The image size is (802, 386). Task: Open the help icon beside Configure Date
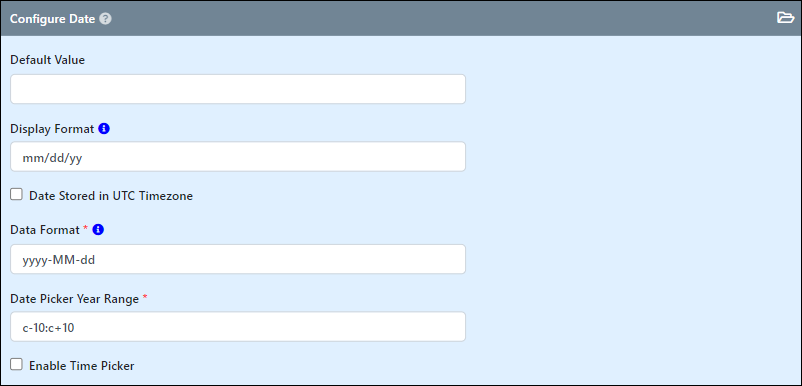click(x=105, y=19)
